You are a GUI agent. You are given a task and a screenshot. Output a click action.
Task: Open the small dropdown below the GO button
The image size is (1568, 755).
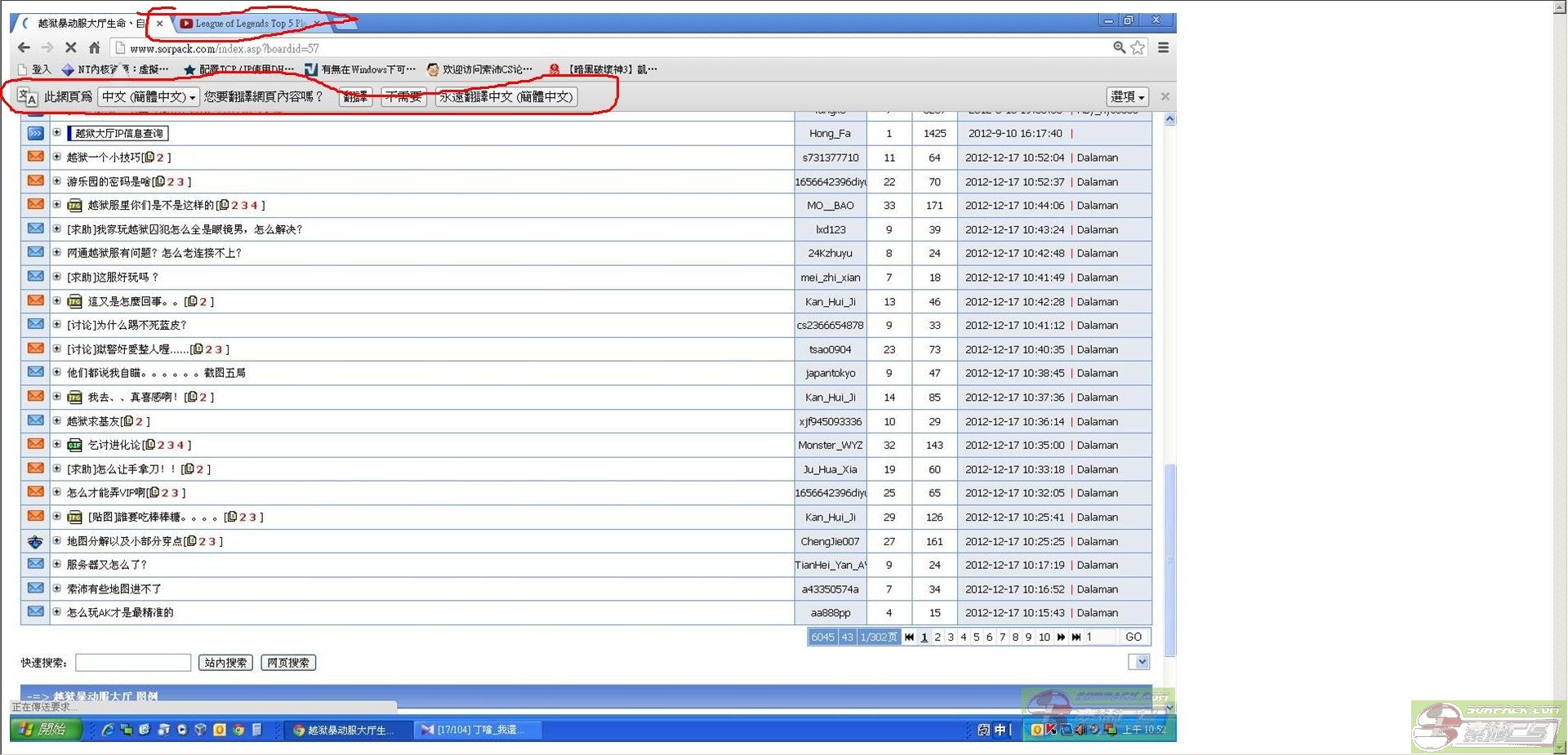click(1142, 662)
